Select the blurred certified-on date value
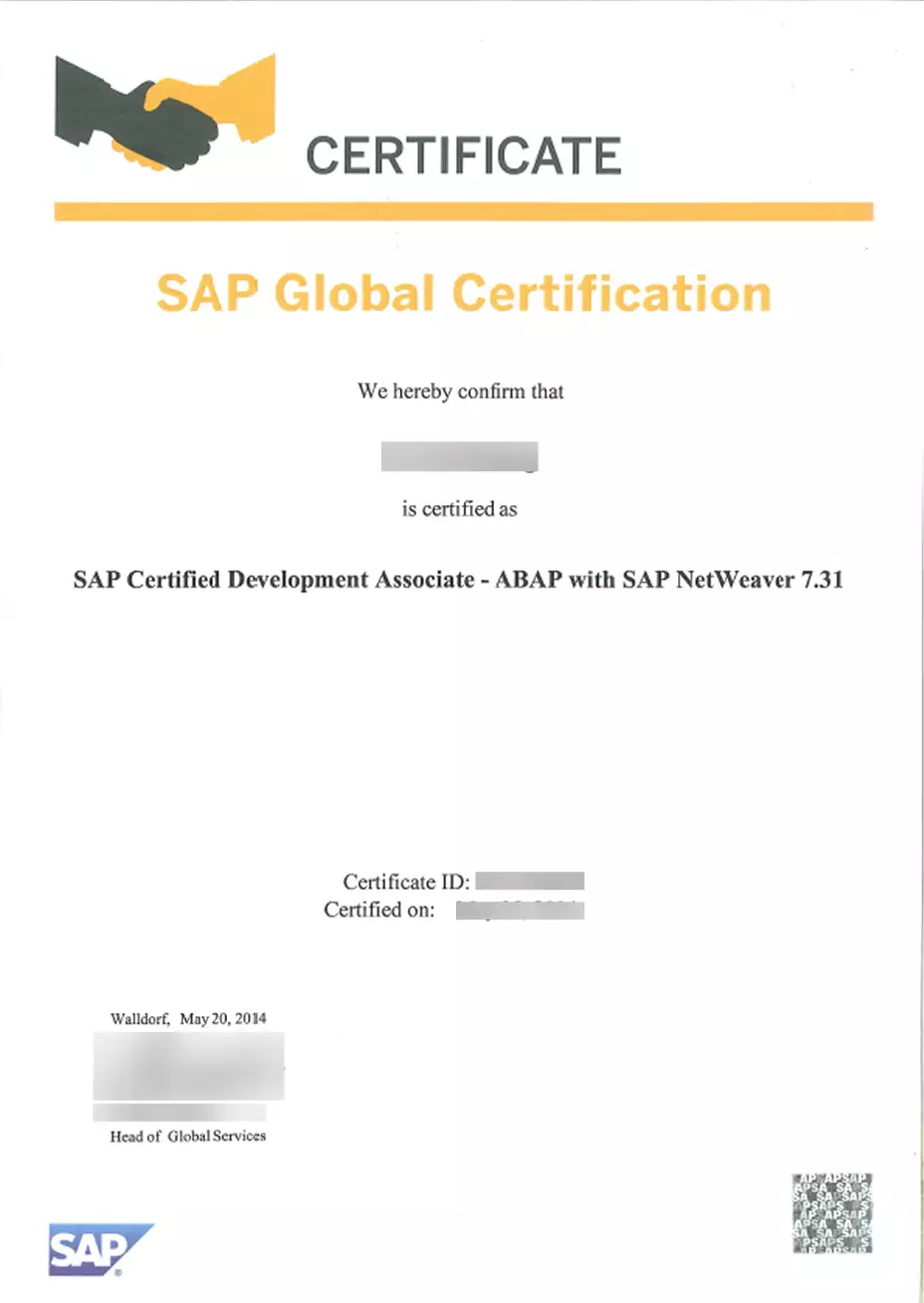924x1303 pixels. click(519, 910)
